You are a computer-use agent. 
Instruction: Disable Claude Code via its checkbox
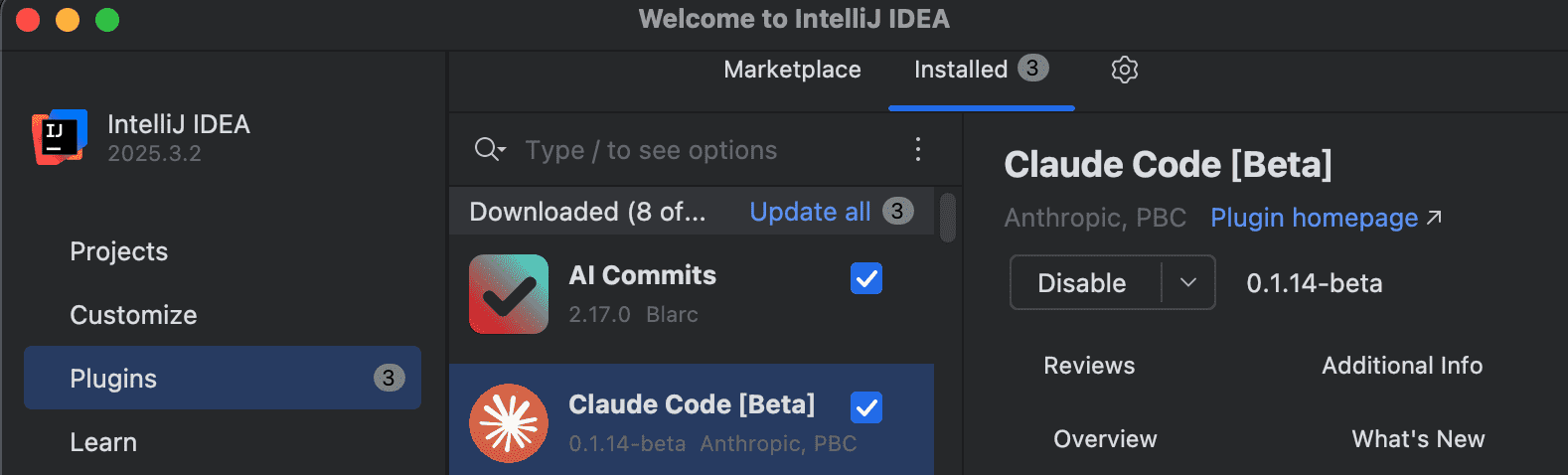point(866,407)
